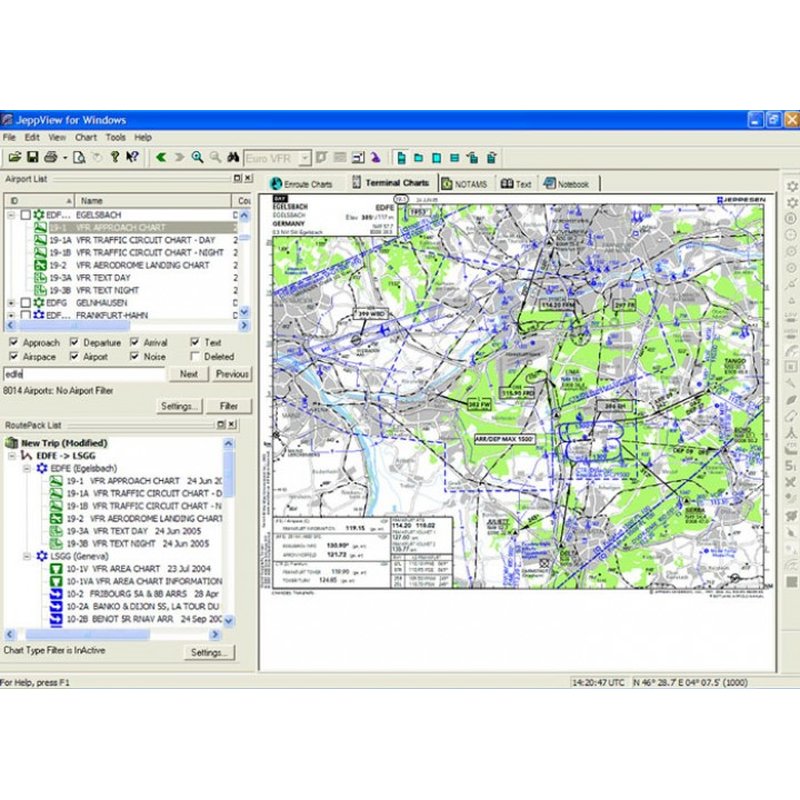
Task: Sort by the ID column header
Action: 39,201
